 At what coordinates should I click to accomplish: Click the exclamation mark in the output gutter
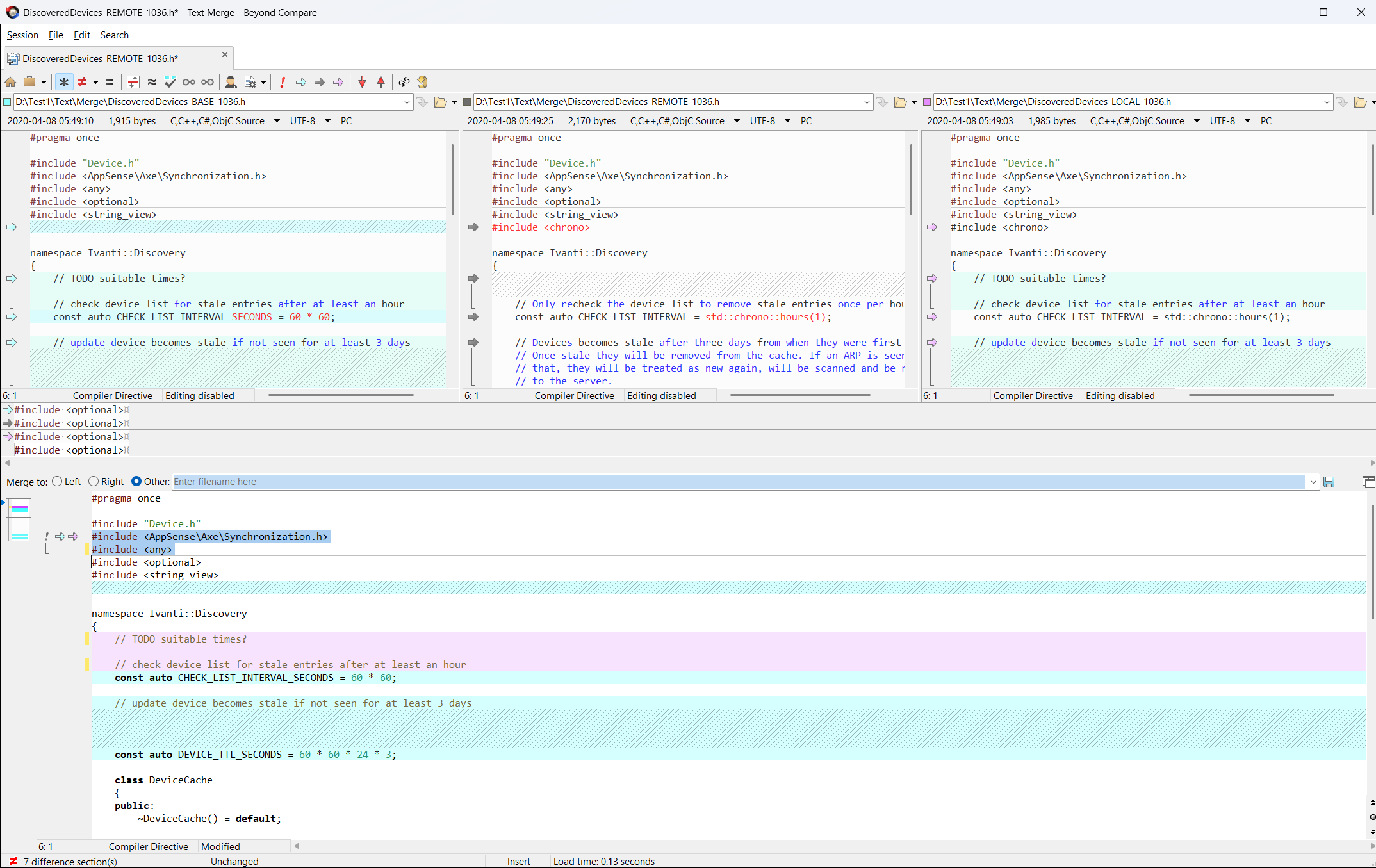pos(47,537)
